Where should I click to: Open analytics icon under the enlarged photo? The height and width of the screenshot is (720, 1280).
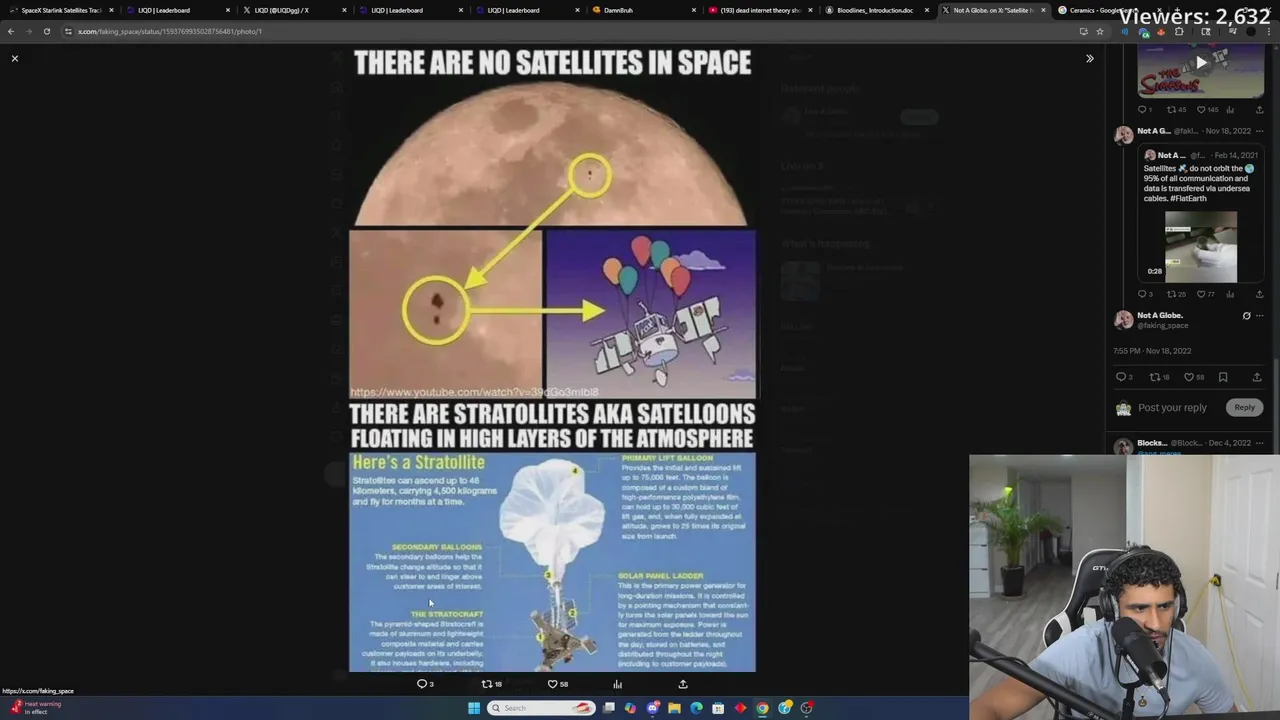617,684
